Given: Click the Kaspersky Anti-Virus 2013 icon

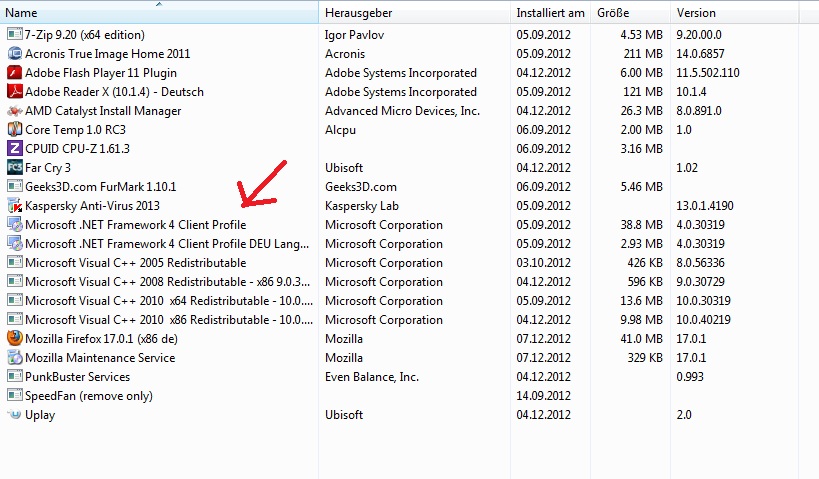Looking at the screenshot, I should click(15, 206).
